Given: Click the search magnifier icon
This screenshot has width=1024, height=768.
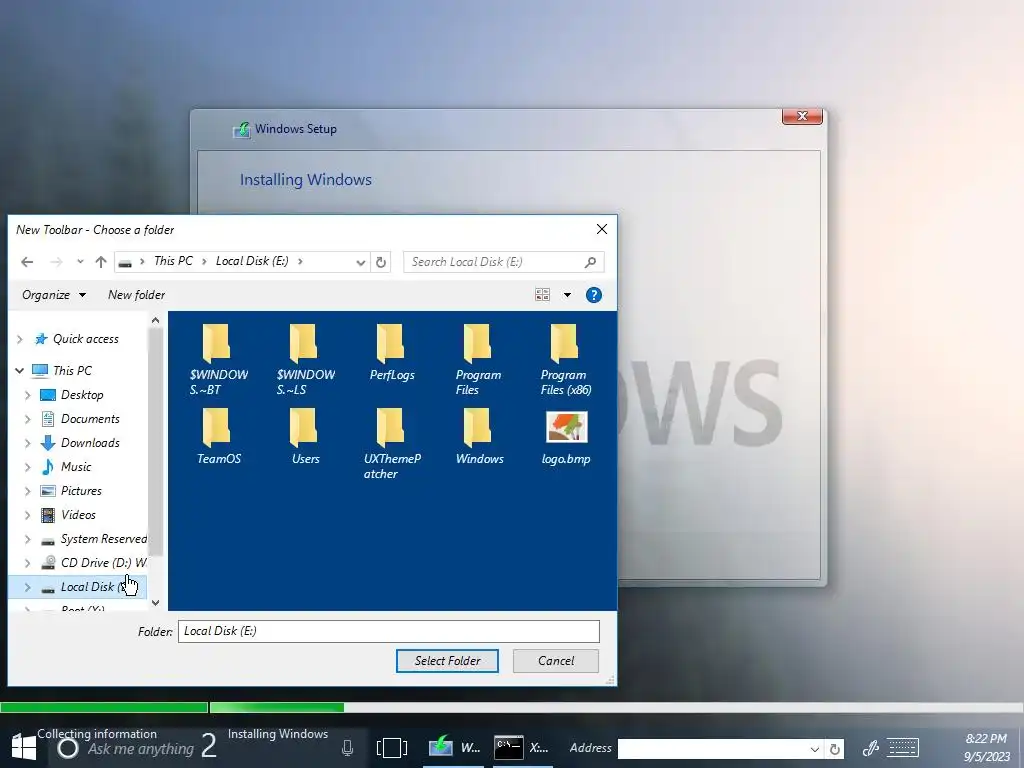Looking at the screenshot, I should 590,262.
